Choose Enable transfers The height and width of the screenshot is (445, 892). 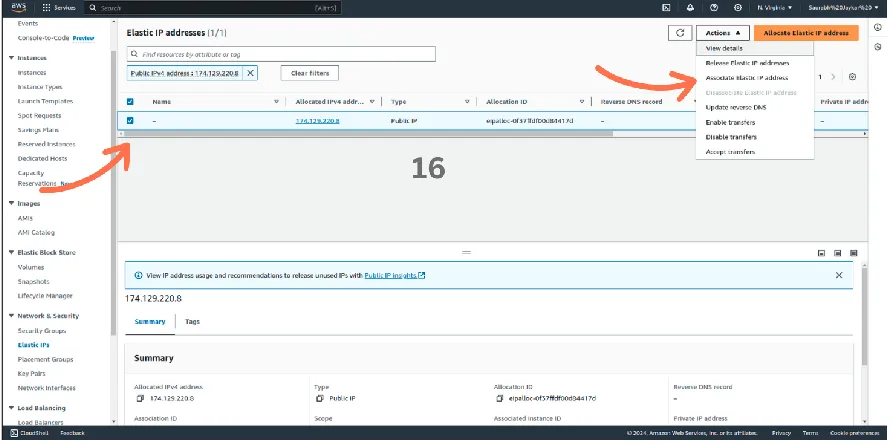[755, 122]
